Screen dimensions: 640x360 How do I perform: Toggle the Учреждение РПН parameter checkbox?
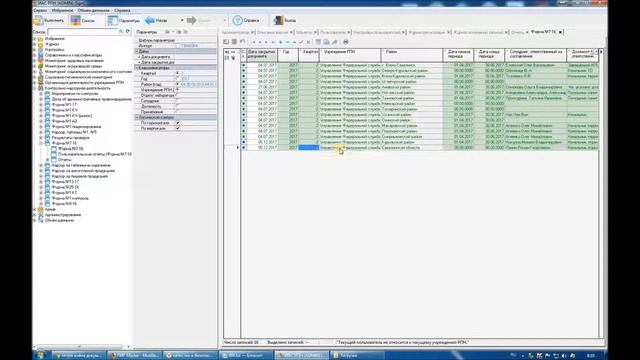pos(178,90)
